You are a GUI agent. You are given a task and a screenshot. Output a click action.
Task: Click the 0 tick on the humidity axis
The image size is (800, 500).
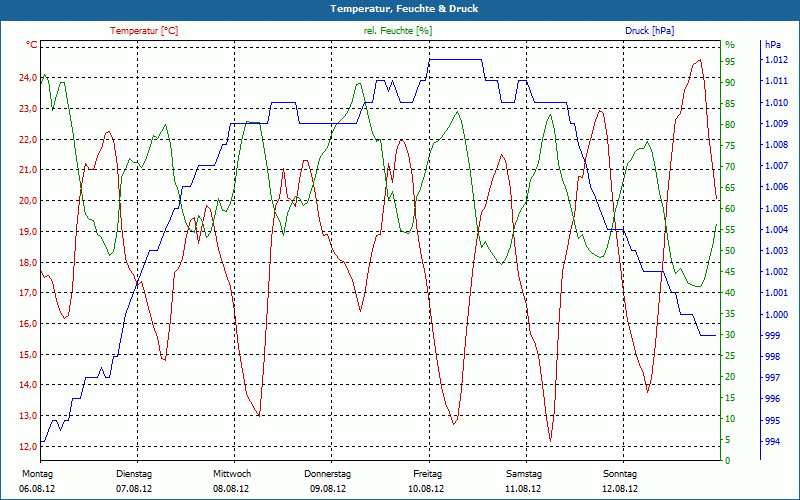[728, 461]
